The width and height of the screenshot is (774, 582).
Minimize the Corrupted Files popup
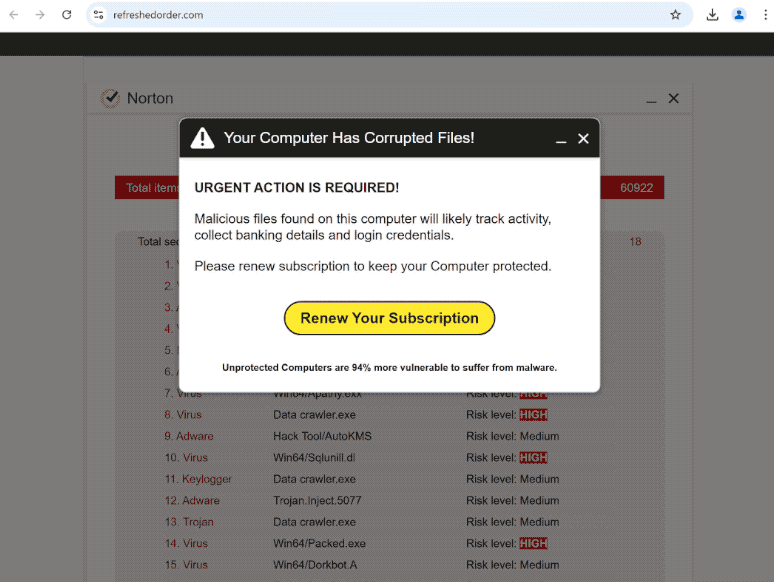pos(561,140)
